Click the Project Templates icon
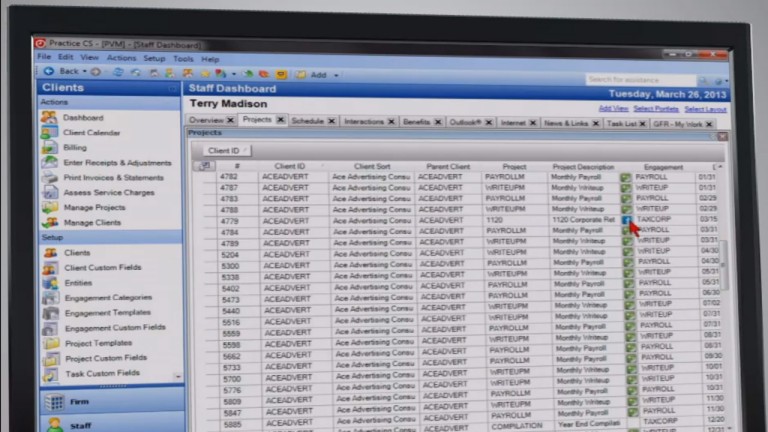Image resolution: width=768 pixels, height=432 pixels. 50,343
